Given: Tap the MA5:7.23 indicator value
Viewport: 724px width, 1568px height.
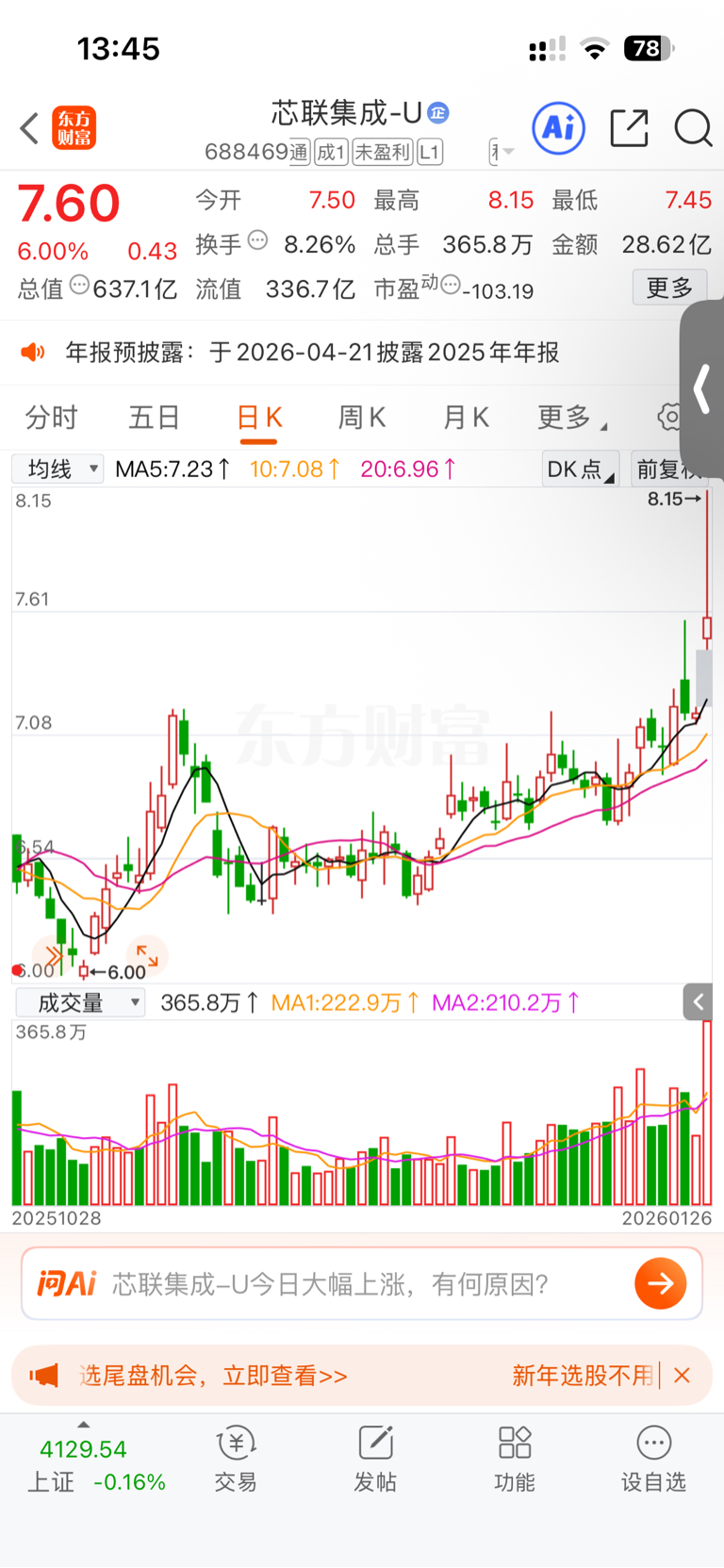Looking at the screenshot, I should click(x=173, y=469).
